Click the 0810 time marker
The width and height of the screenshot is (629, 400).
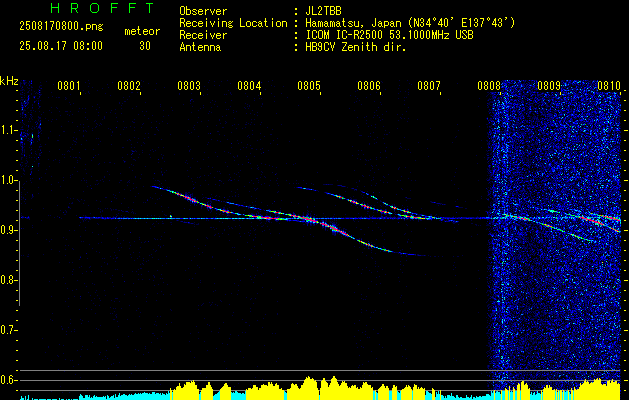(609, 85)
